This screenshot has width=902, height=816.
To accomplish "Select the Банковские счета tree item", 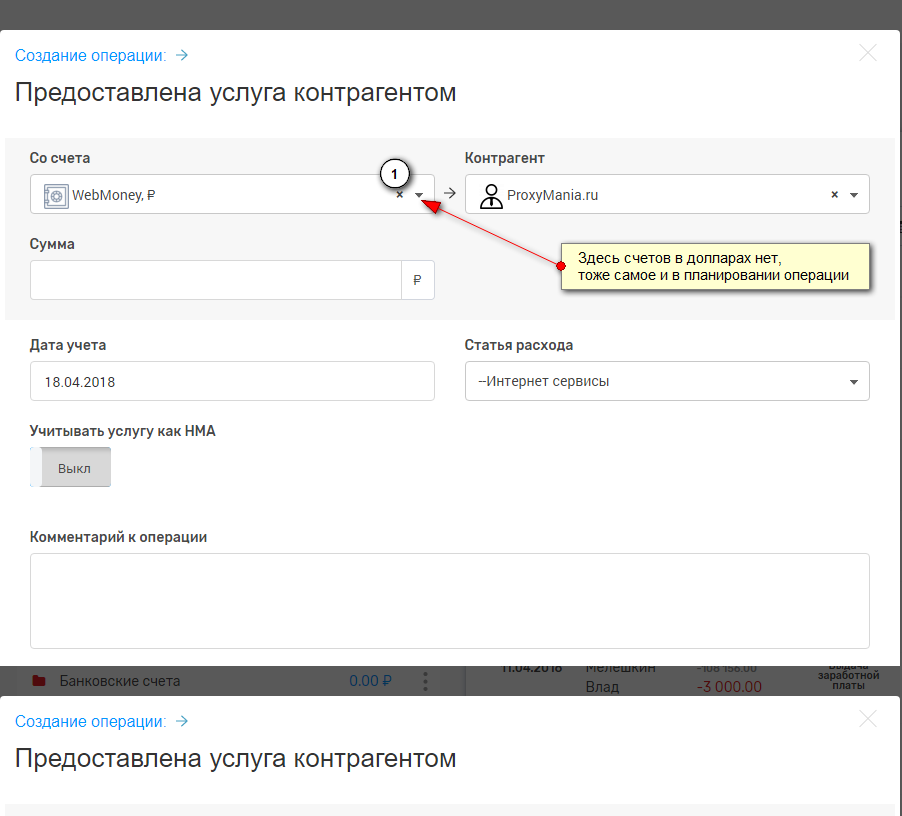I will (120, 681).
